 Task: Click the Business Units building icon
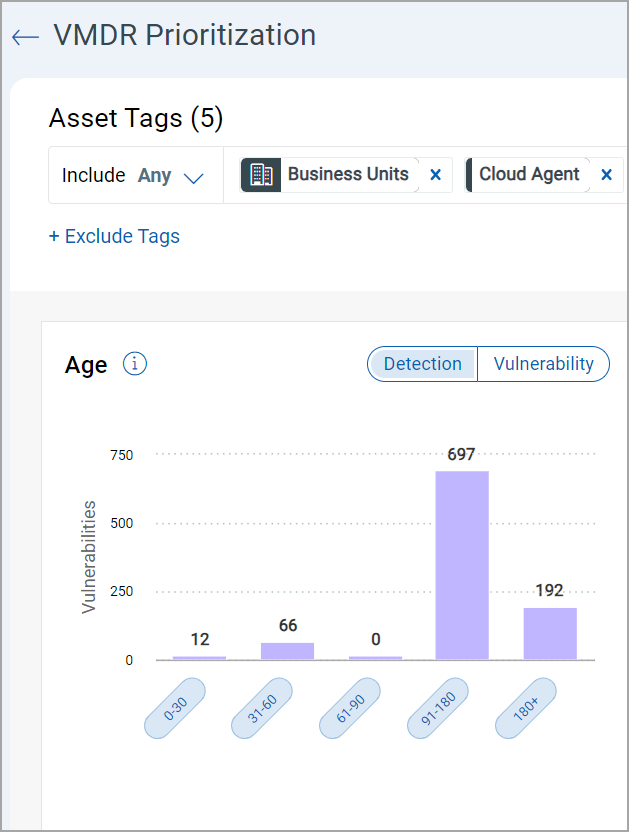[261, 175]
